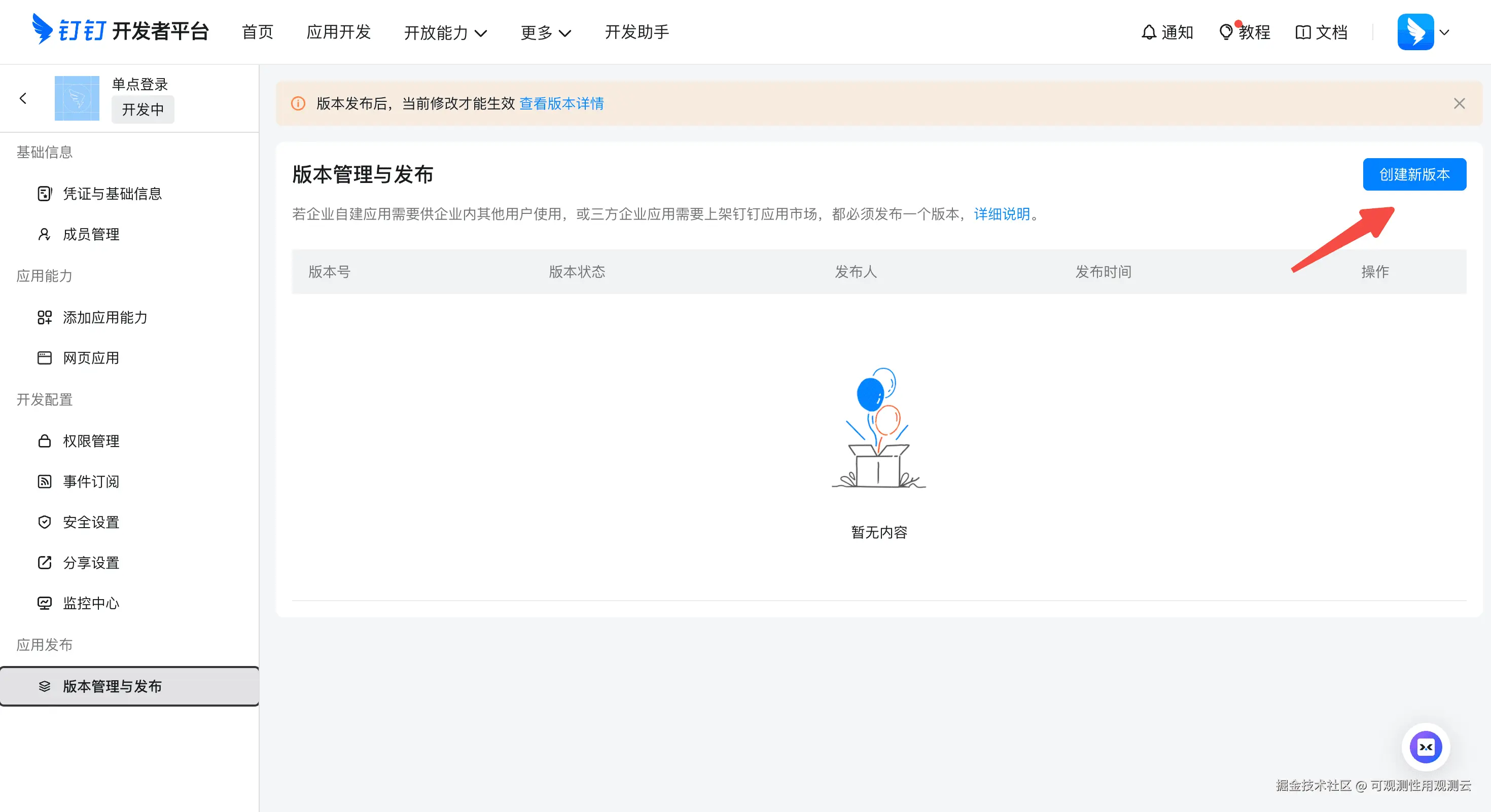1491x812 pixels.
Task: Open 安全设置 shield item
Action: (x=90, y=522)
